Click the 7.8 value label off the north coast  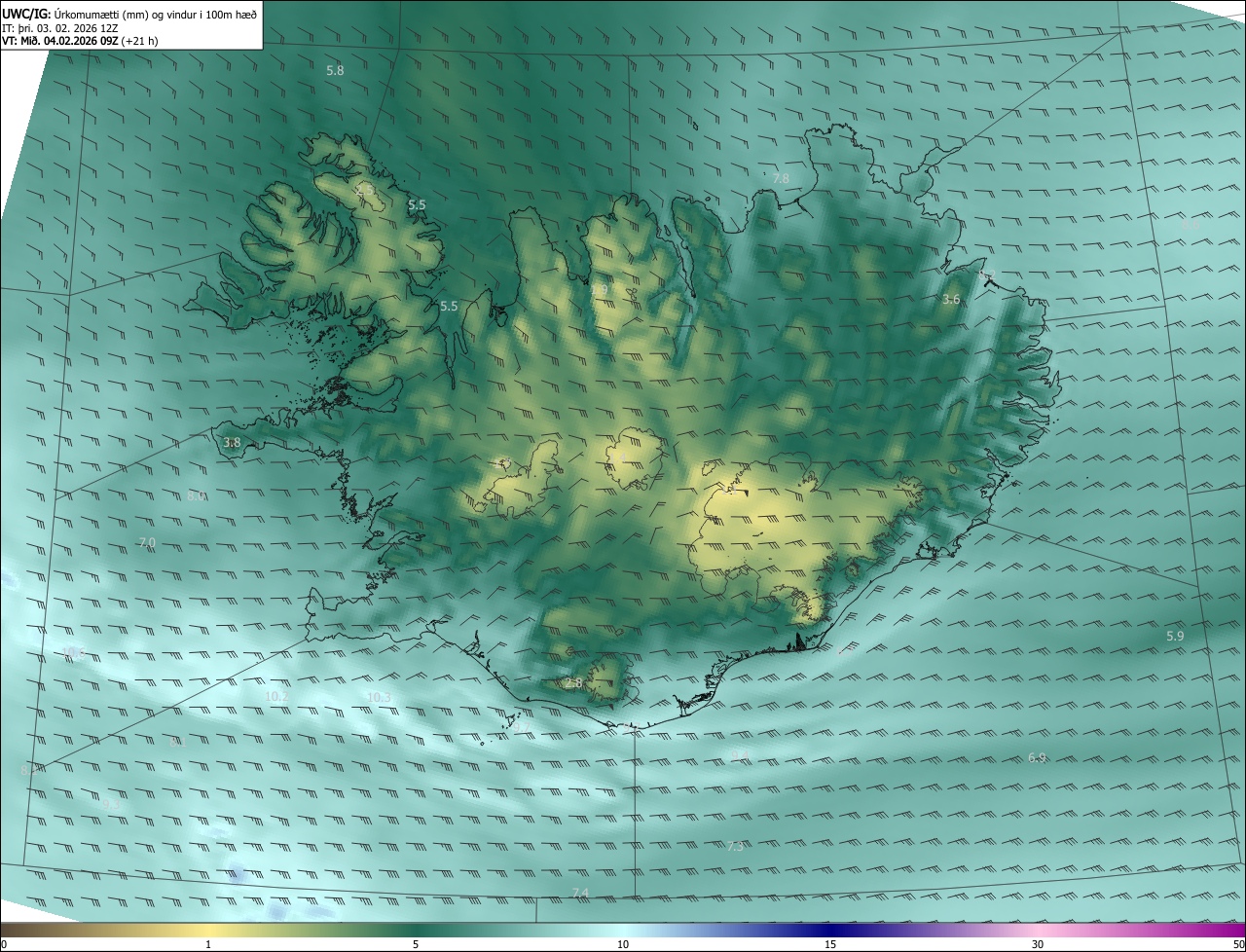coord(781,179)
